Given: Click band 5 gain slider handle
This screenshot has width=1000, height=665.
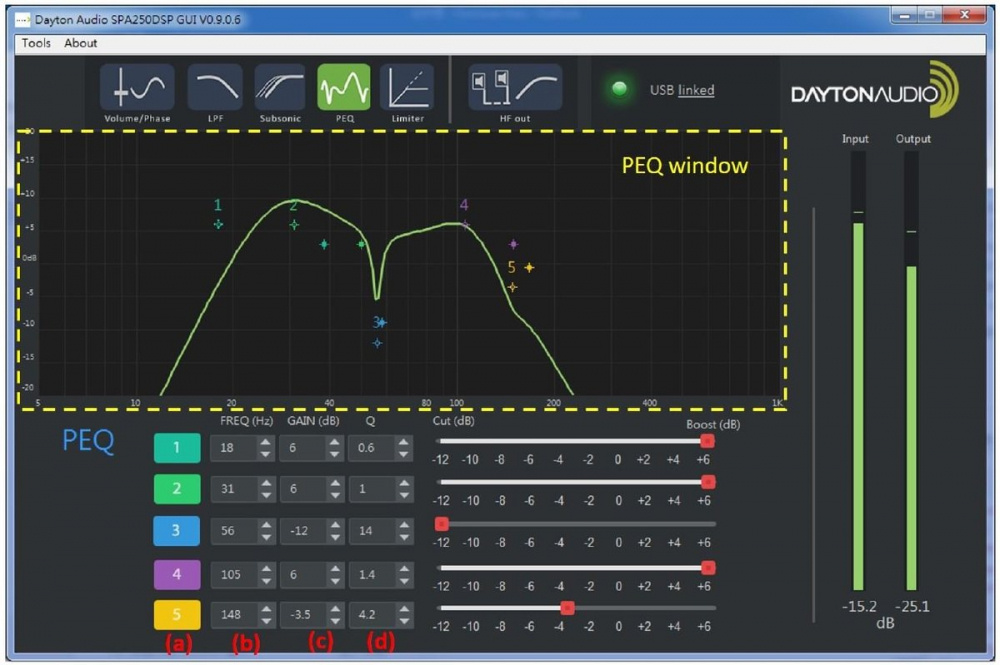Looking at the screenshot, I should (567, 607).
